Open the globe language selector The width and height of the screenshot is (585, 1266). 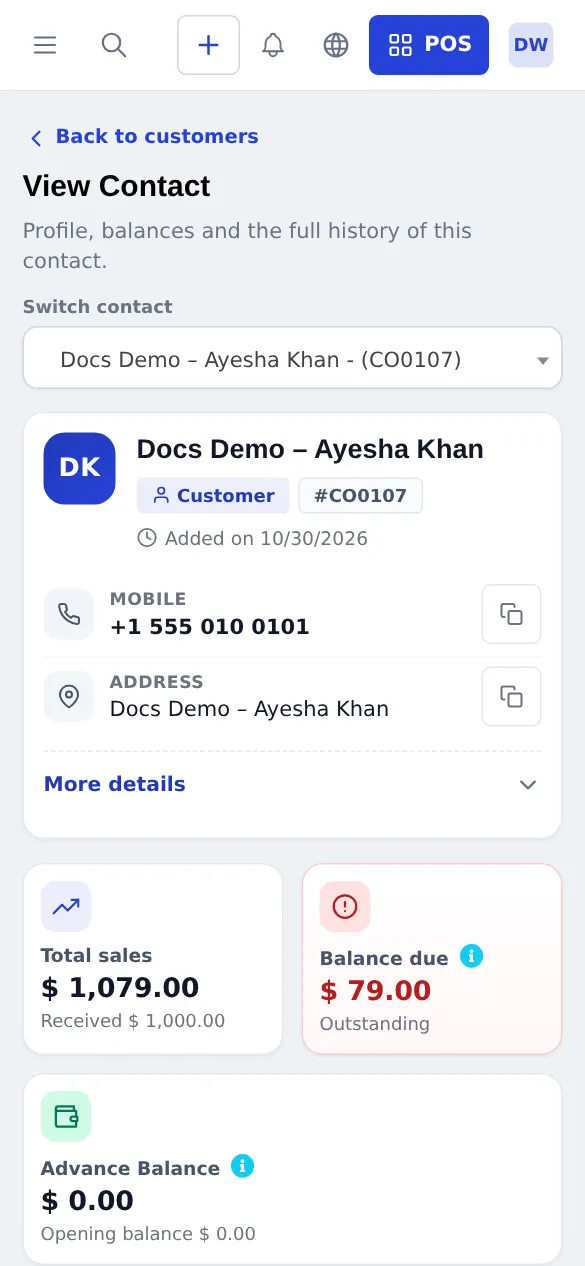click(x=336, y=45)
